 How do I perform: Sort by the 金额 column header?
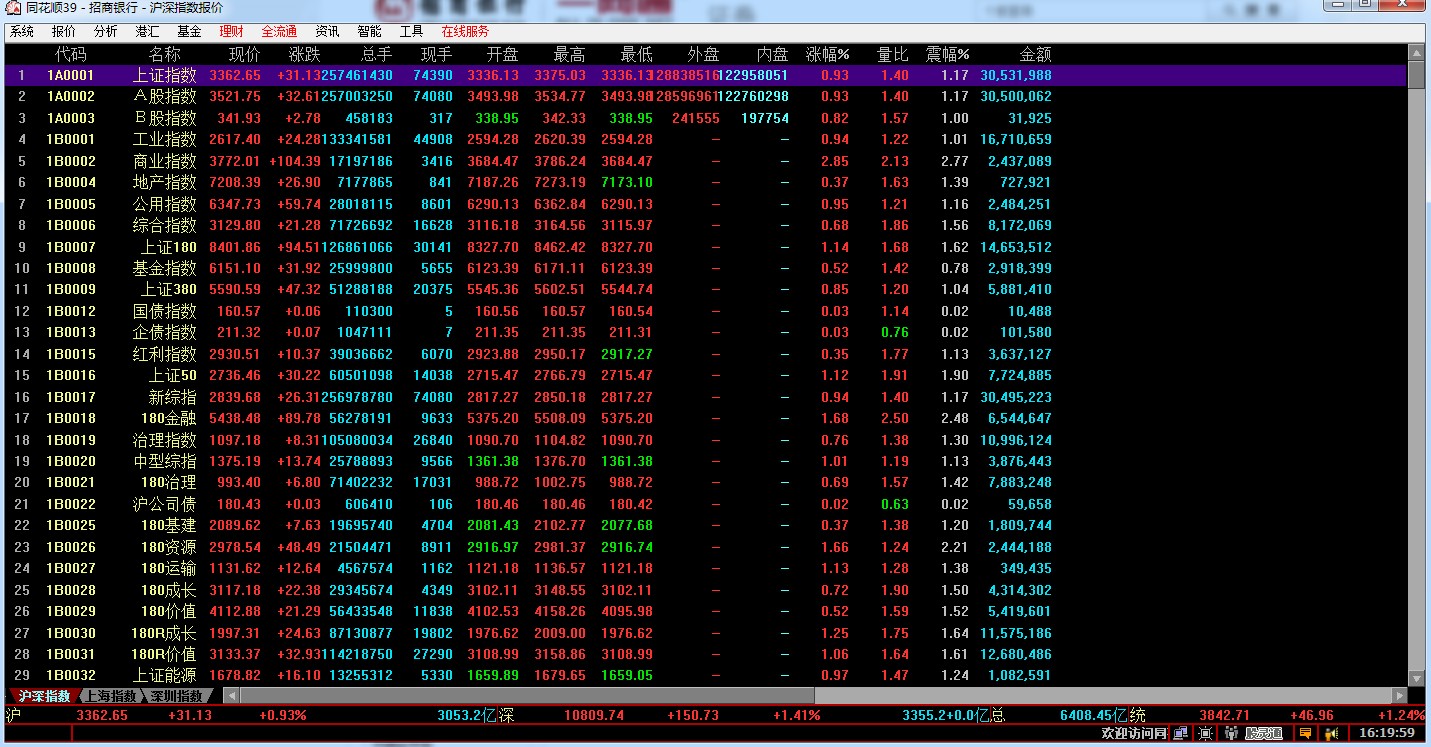pos(1035,54)
